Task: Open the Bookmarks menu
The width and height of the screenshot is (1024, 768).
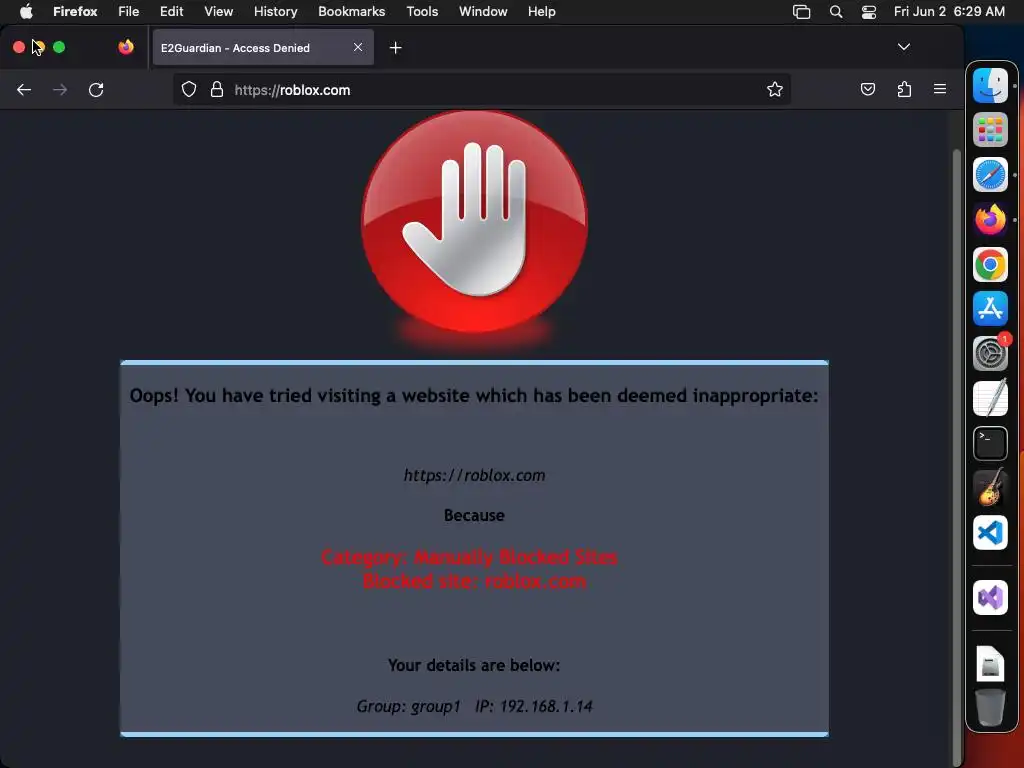Action: click(x=351, y=11)
